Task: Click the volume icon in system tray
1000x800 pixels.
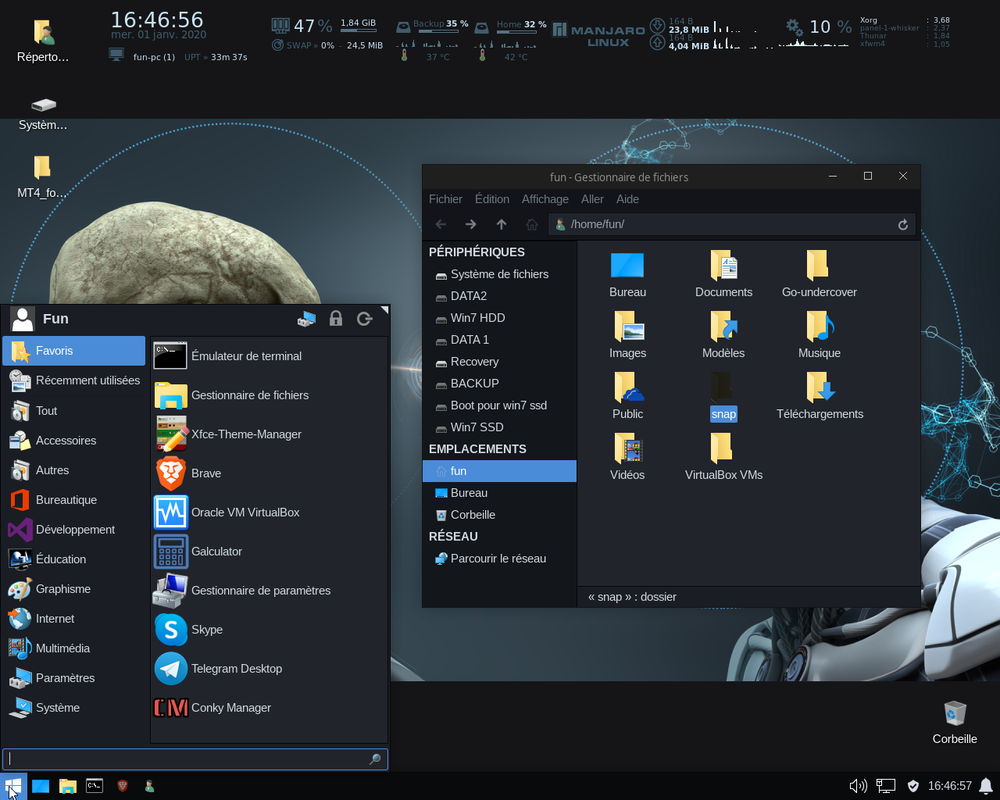Action: coord(858,786)
